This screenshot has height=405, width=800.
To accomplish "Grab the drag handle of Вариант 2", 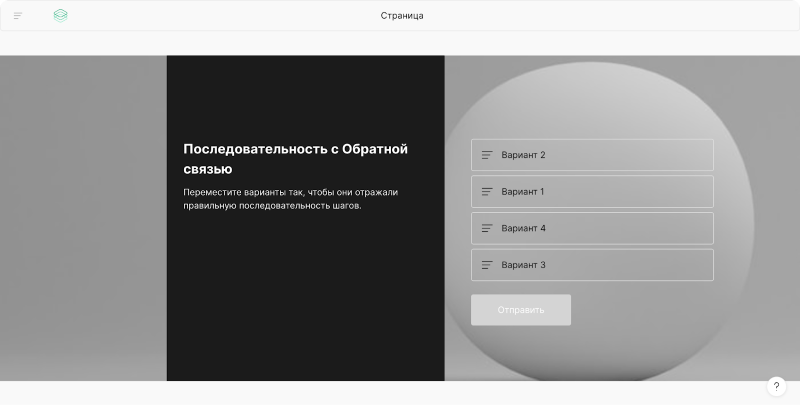I will pos(487,155).
